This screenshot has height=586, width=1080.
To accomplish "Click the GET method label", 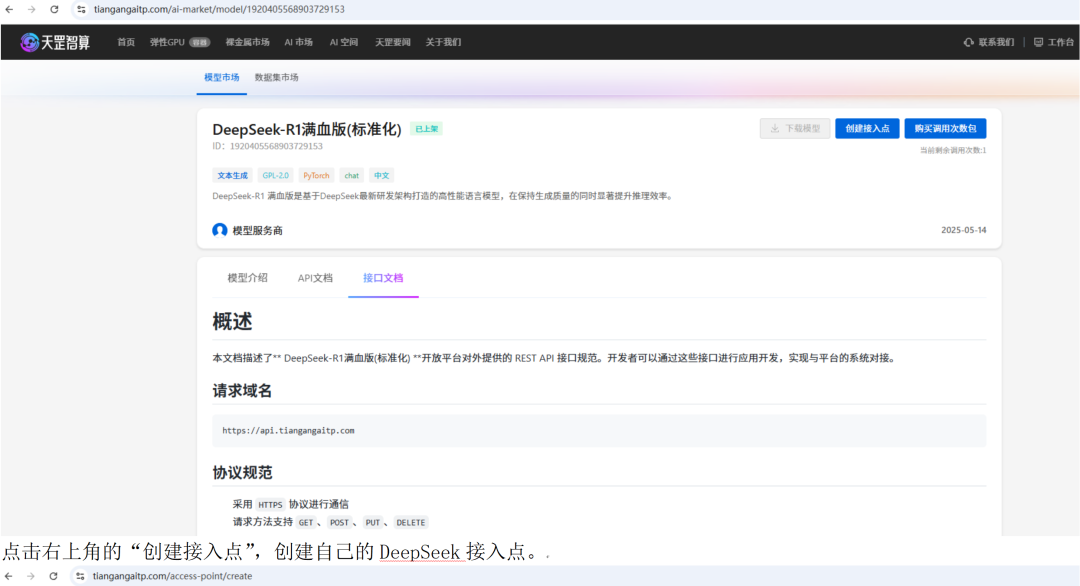I will click(x=306, y=523).
